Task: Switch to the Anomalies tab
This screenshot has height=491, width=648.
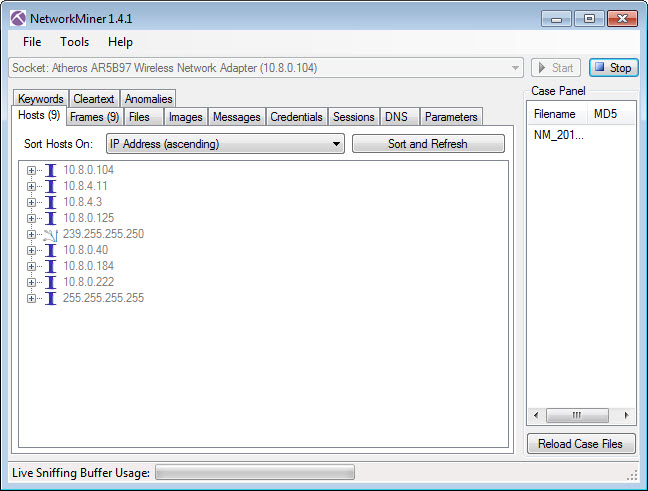Action: [x=148, y=99]
